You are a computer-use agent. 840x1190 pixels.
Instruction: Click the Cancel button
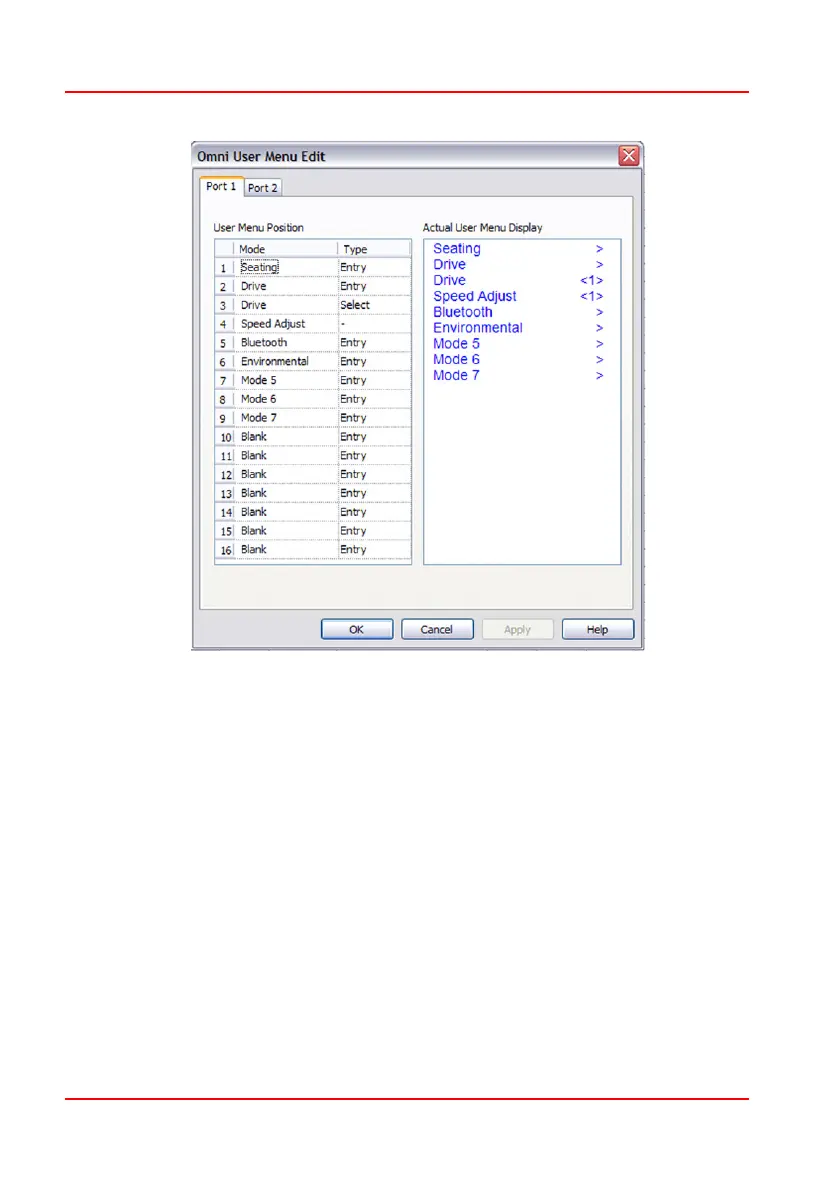[437, 629]
